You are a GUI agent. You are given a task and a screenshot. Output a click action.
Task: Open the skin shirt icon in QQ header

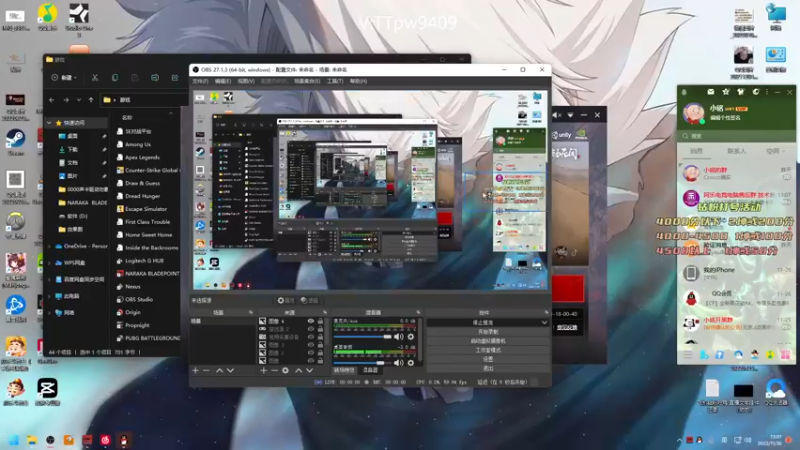[x=740, y=92]
